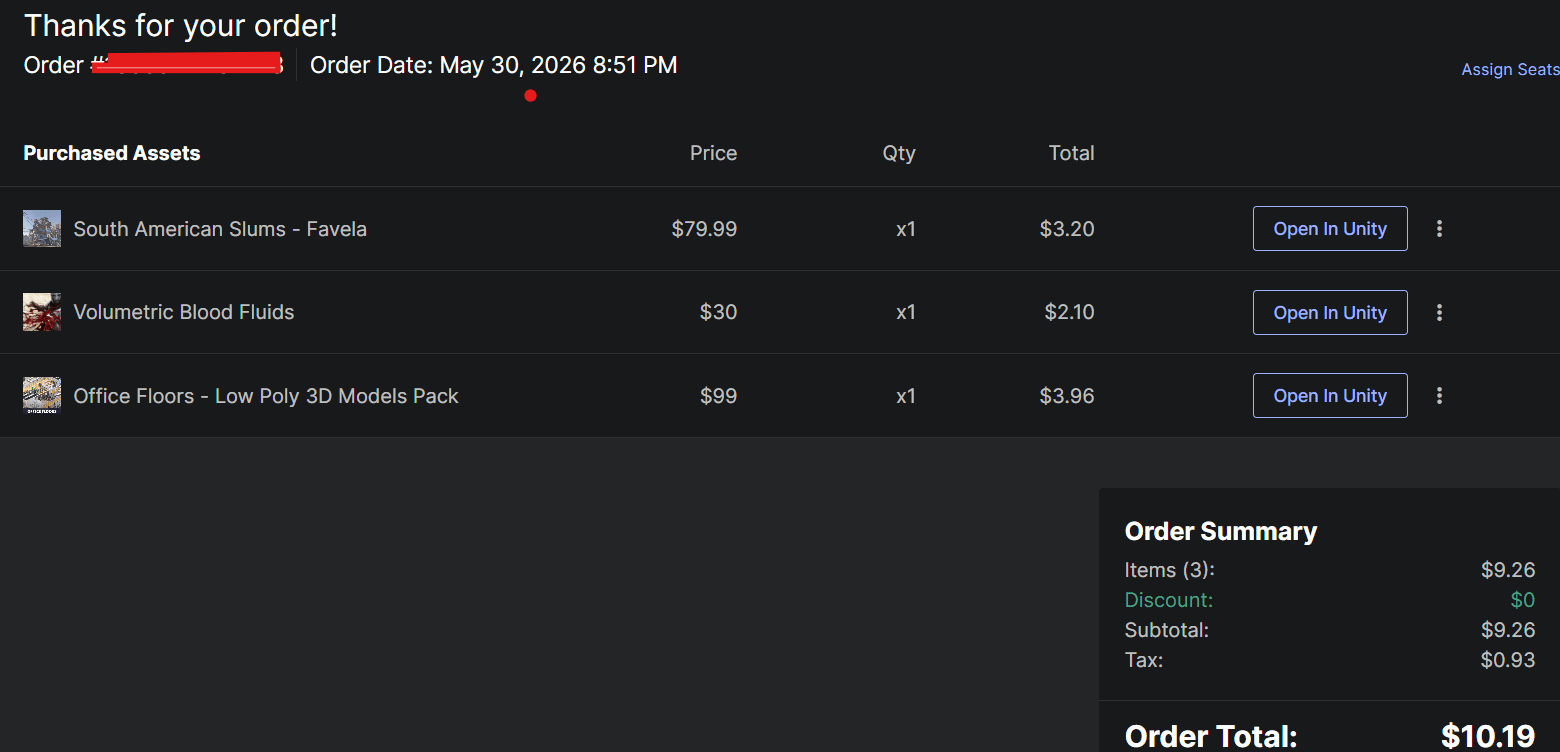Open the Volumetric Blood Fluids asset title

click(x=184, y=312)
